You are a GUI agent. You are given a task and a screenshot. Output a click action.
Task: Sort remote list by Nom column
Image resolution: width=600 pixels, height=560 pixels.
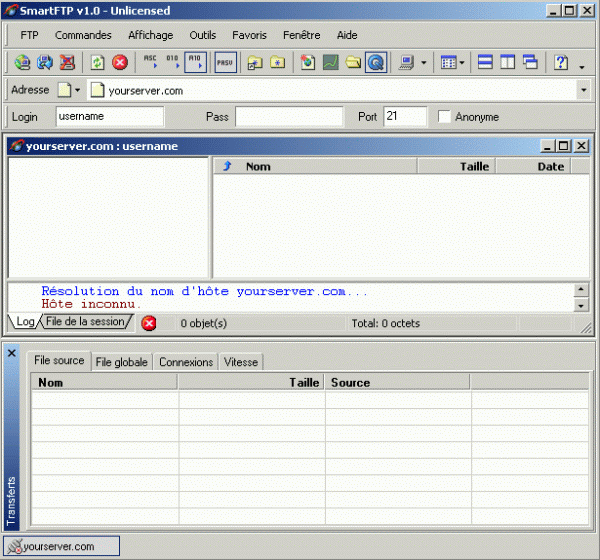pos(315,166)
